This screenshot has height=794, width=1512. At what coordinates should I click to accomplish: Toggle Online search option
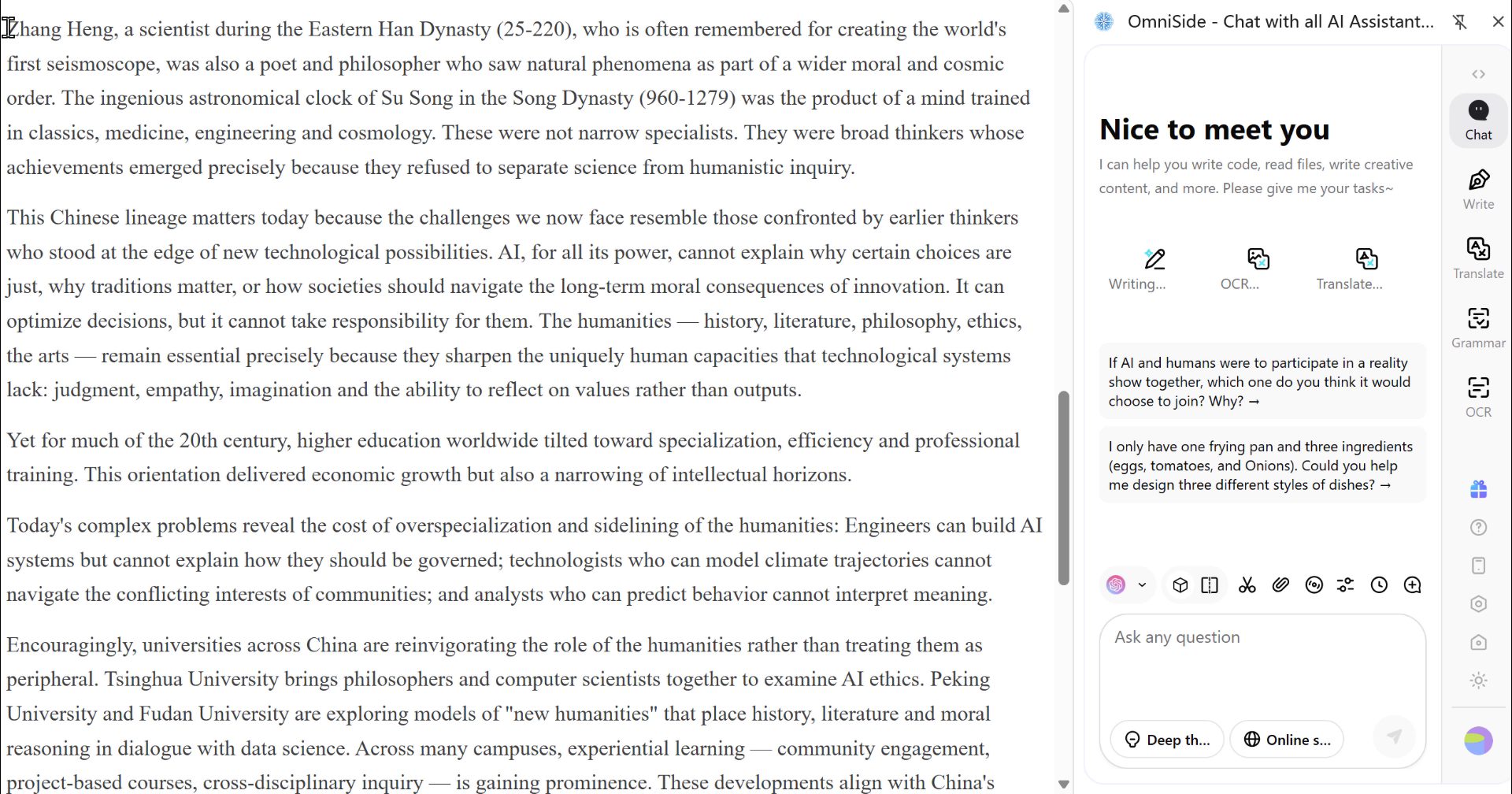(x=1286, y=740)
